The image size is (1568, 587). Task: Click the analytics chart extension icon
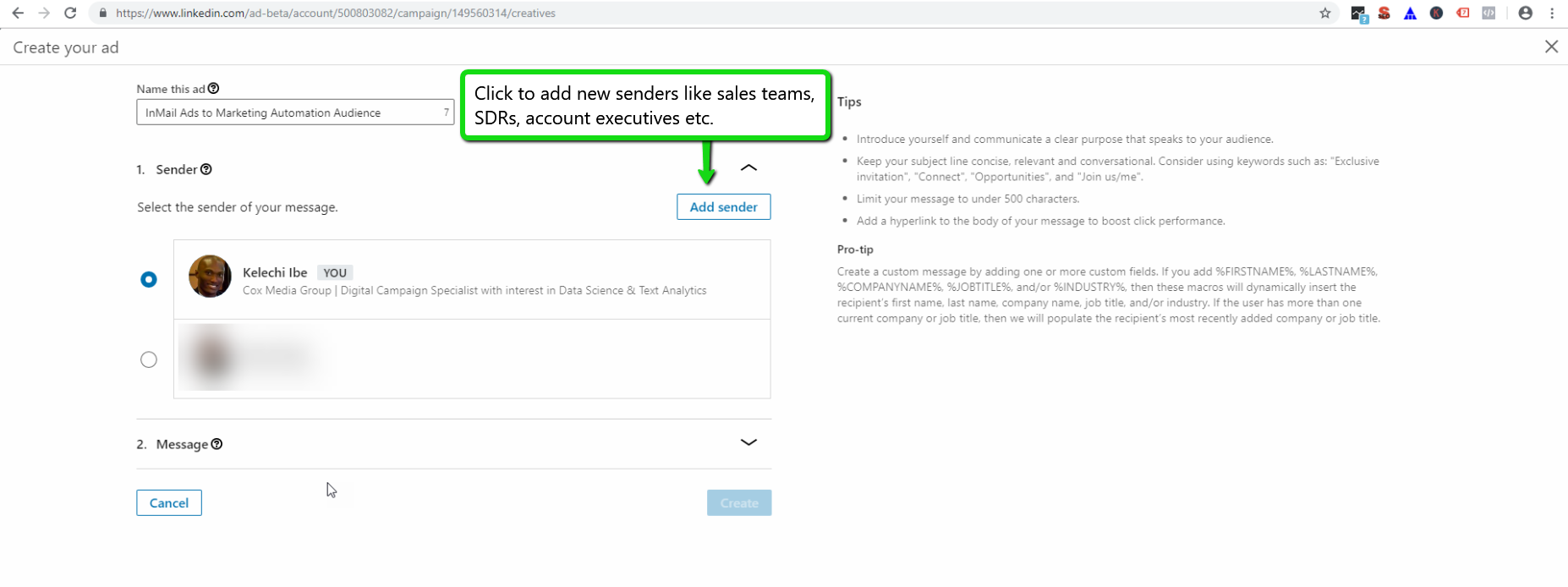[x=1358, y=12]
